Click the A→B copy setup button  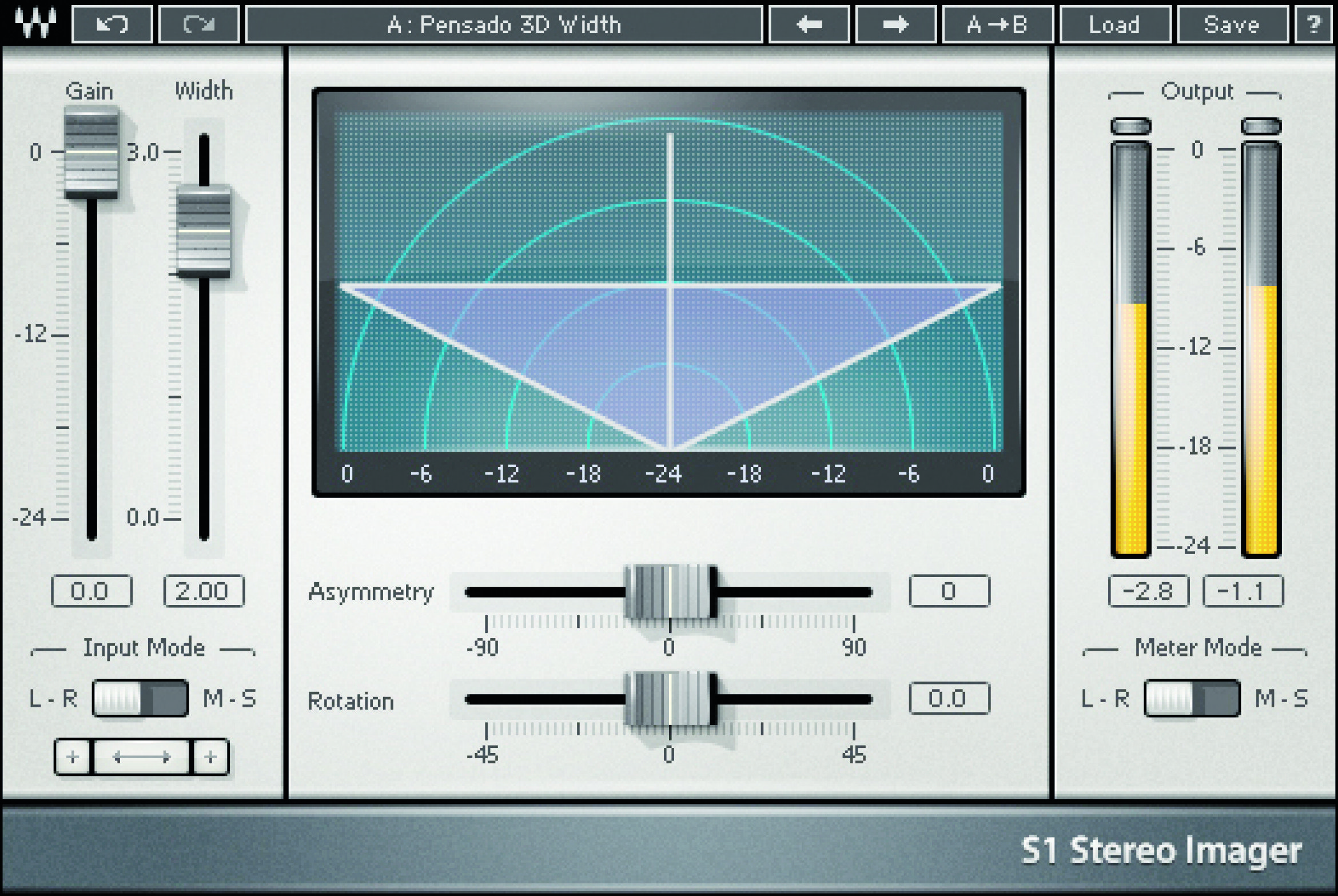[997, 25]
